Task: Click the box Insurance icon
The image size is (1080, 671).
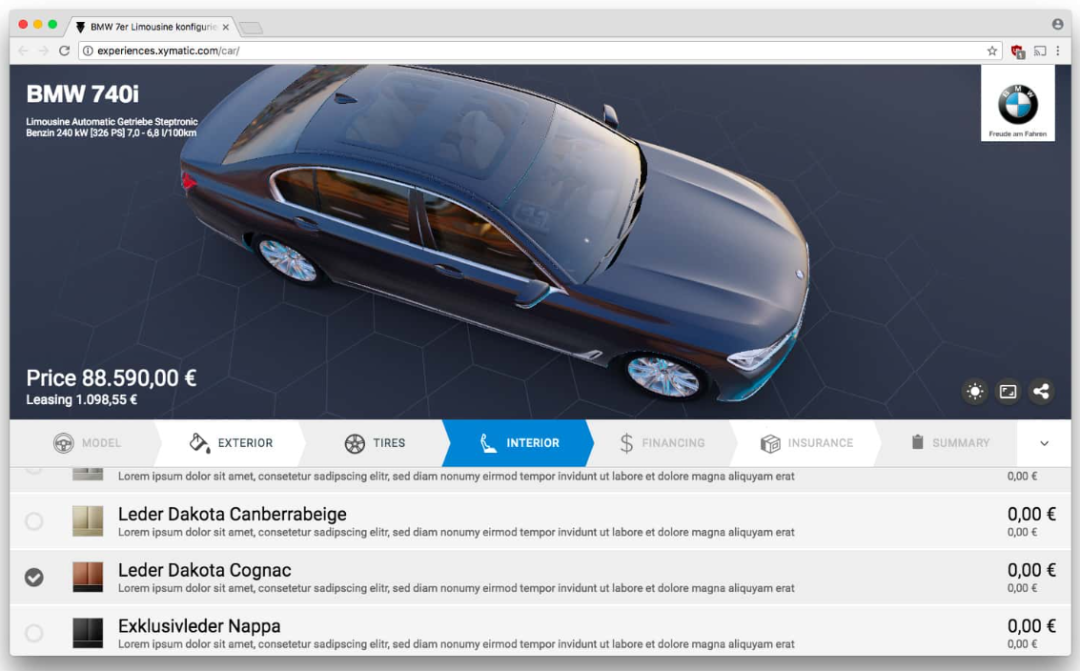Action: [x=770, y=443]
